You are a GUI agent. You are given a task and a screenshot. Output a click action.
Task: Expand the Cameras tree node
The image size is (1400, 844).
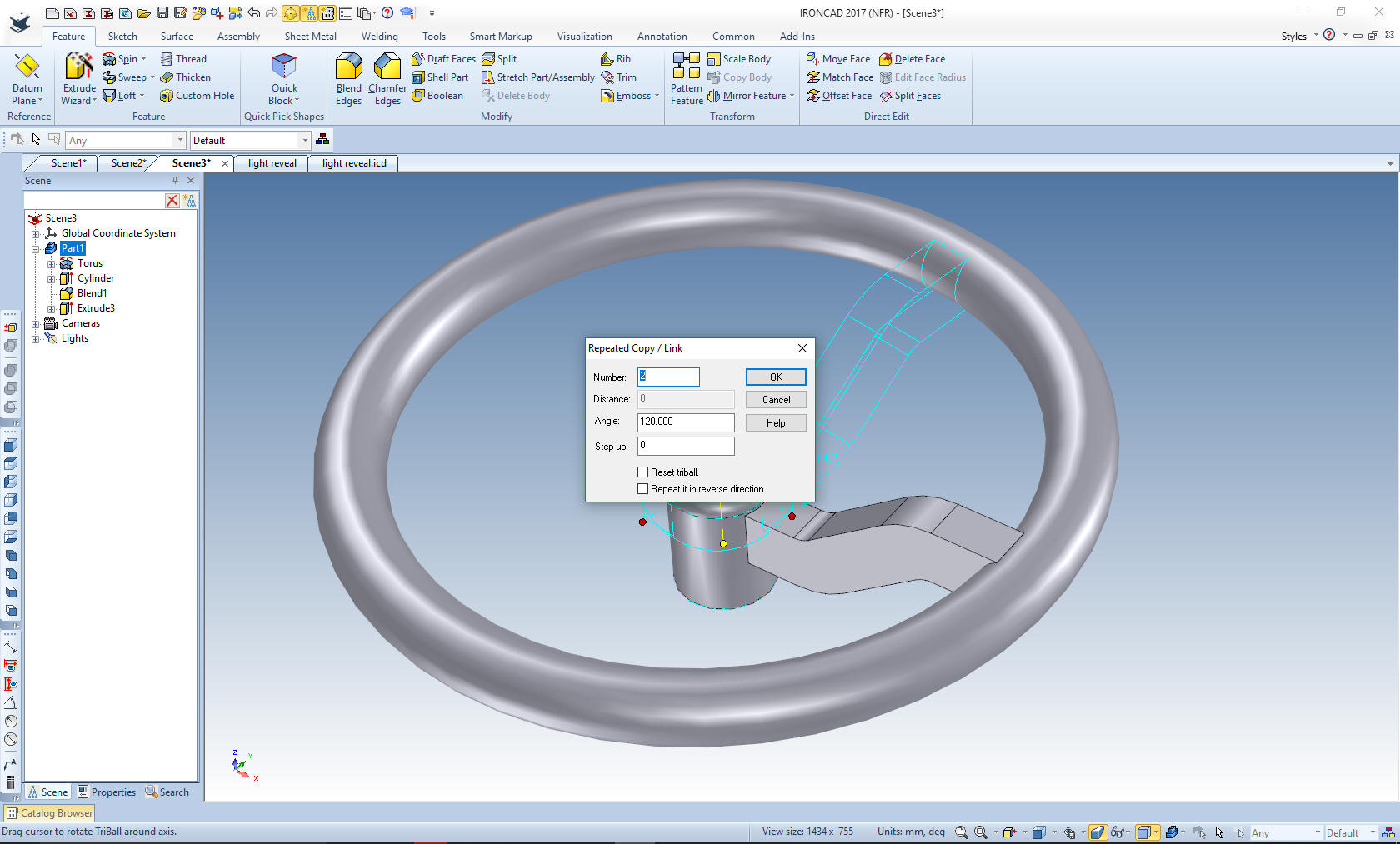point(36,324)
